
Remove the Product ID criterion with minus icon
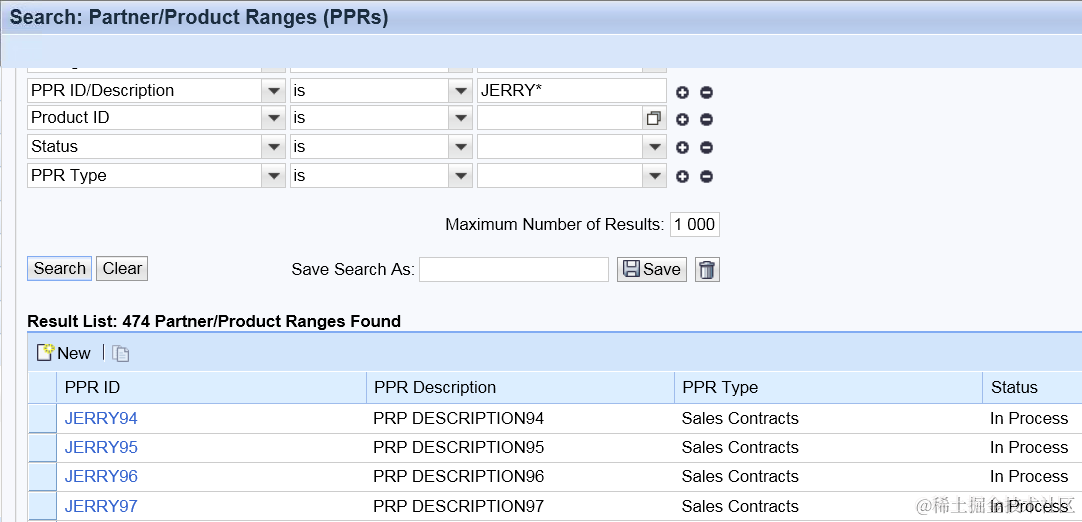706,119
